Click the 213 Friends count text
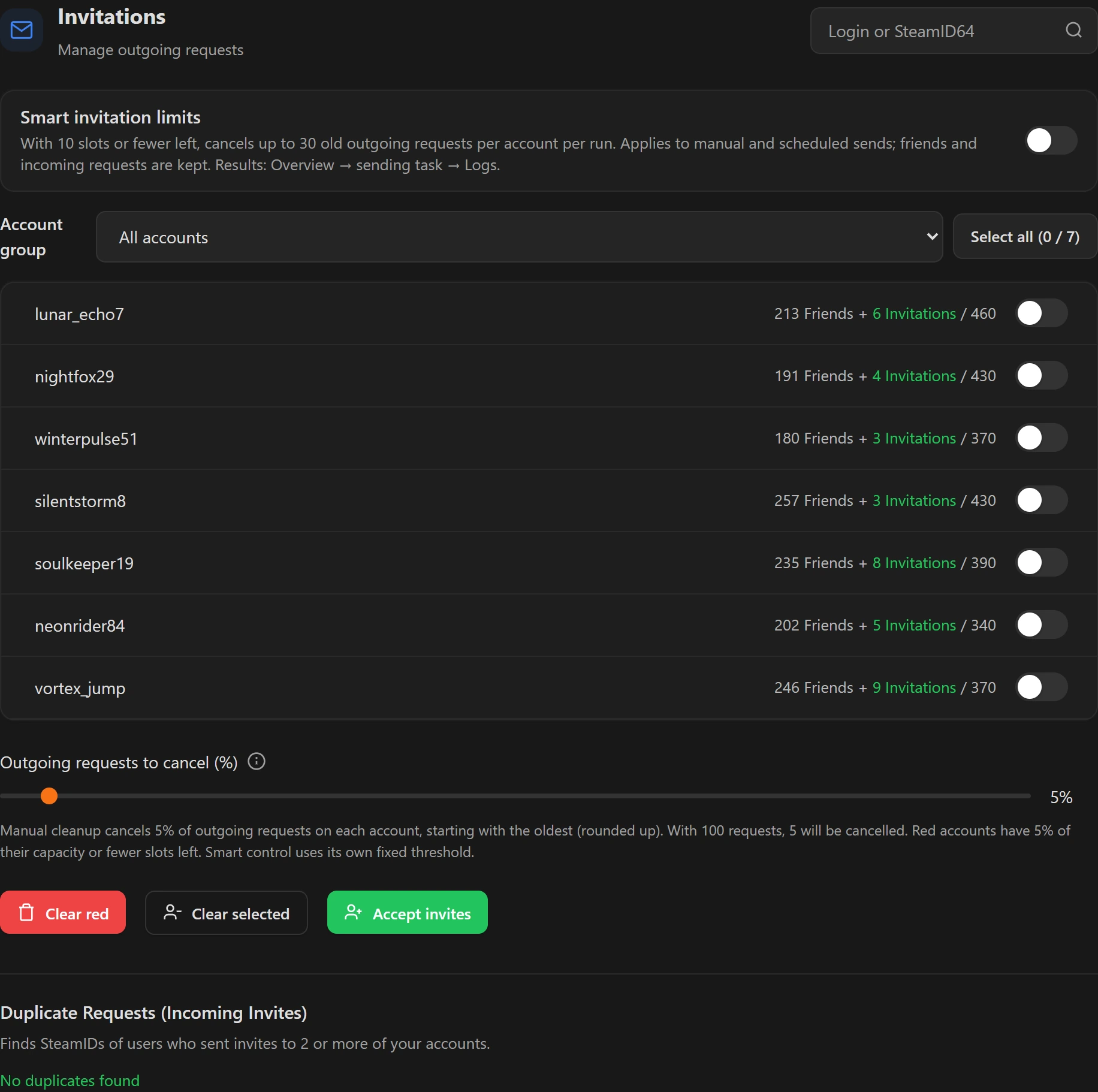The image size is (1098, 1092). tap(813, 313)
